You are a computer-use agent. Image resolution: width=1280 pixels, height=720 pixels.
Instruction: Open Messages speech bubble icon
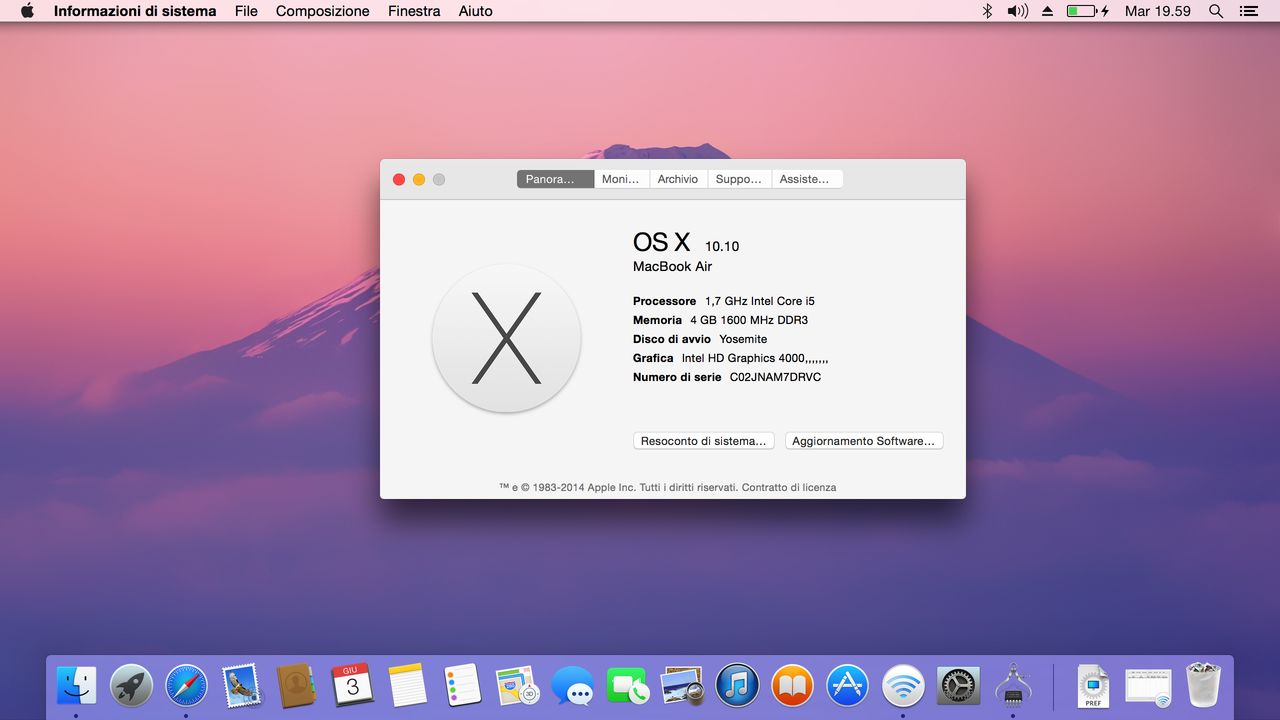click(572, 686)
